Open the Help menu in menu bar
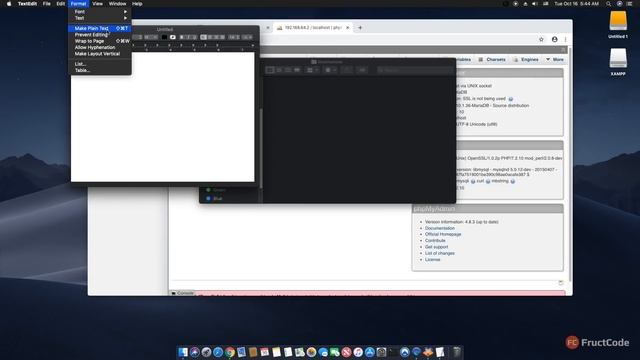The height and width of the screenshot is (360, 640). [137, 4]
